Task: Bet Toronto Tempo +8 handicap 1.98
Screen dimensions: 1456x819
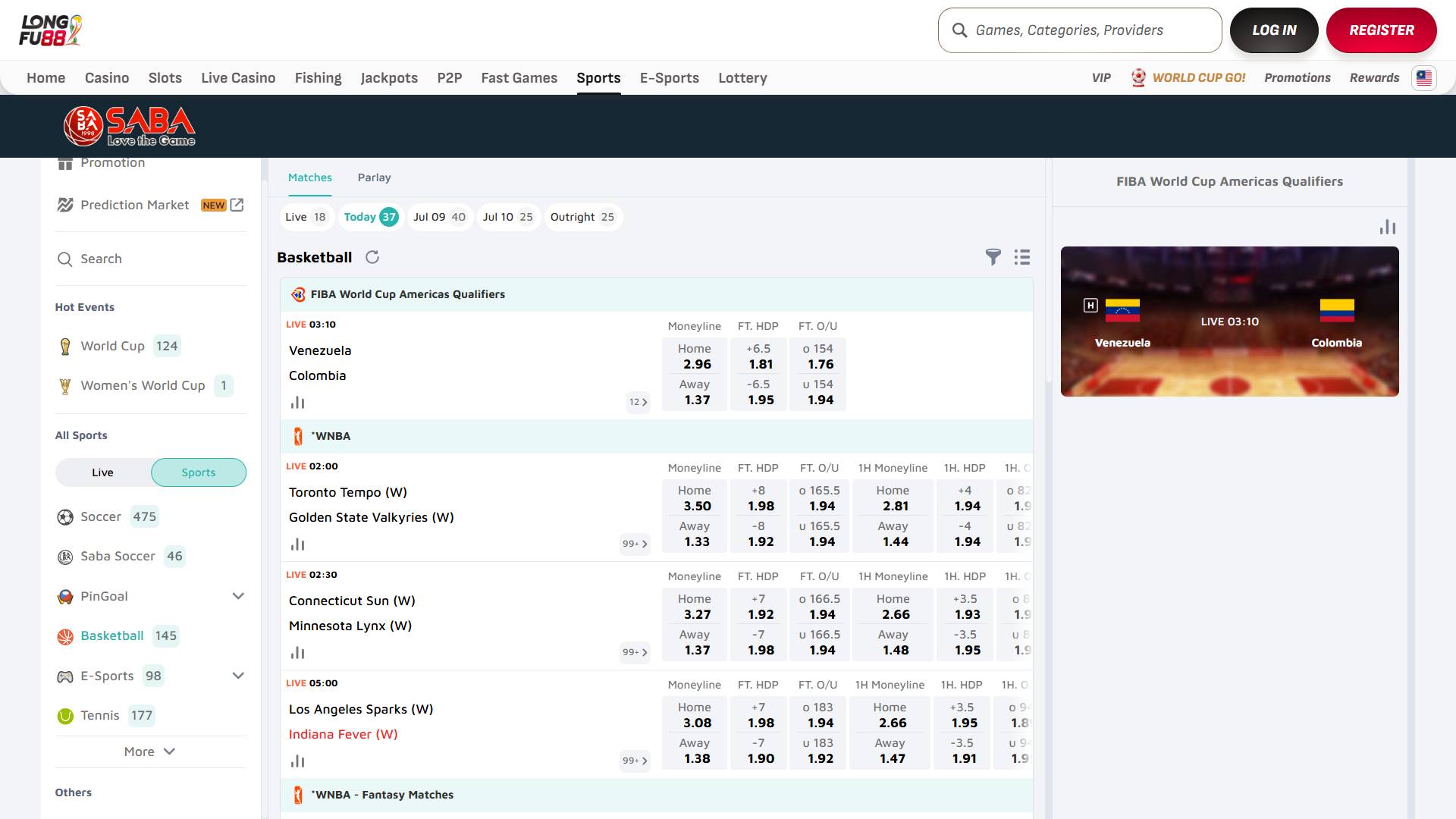Action: (758, 498)
